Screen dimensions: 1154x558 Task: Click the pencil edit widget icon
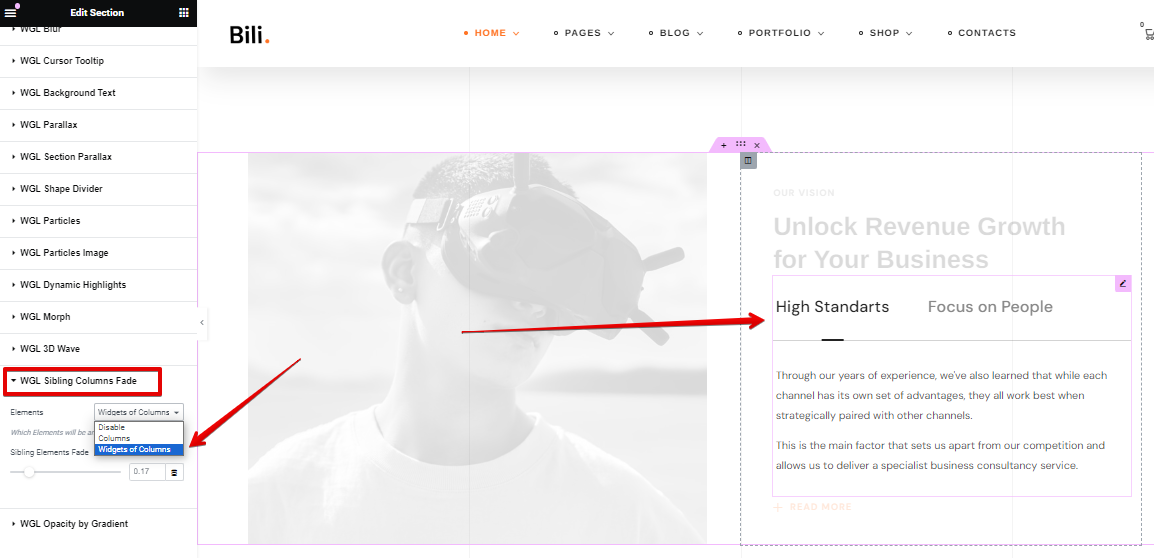click(x=1123, y=283)
